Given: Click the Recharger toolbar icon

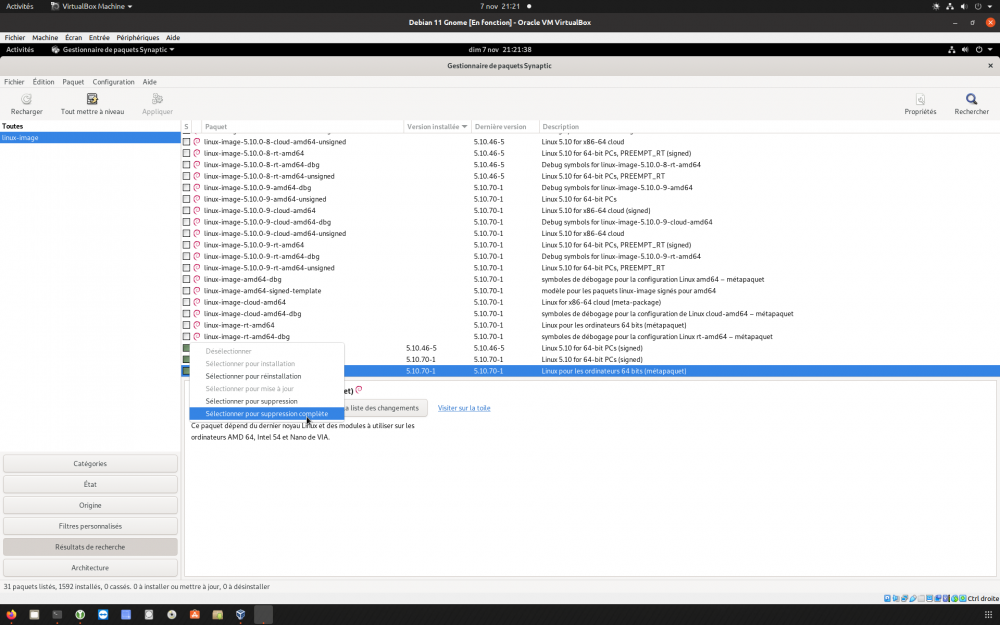Looking at the screenshot, I should (x=26, y=100).
